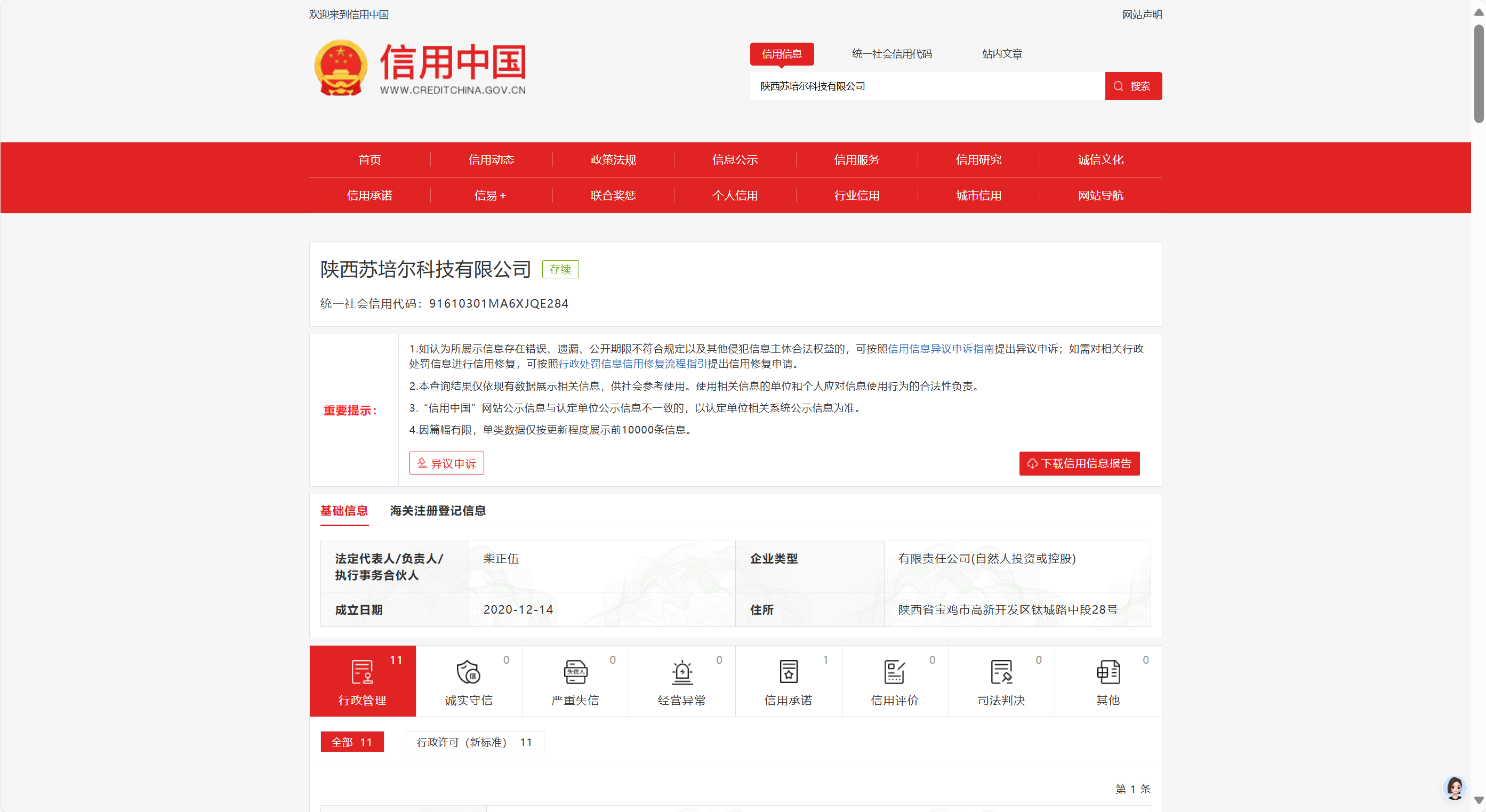
Task: Click the 搜索 button
Action: click(x=1133, y=86)
